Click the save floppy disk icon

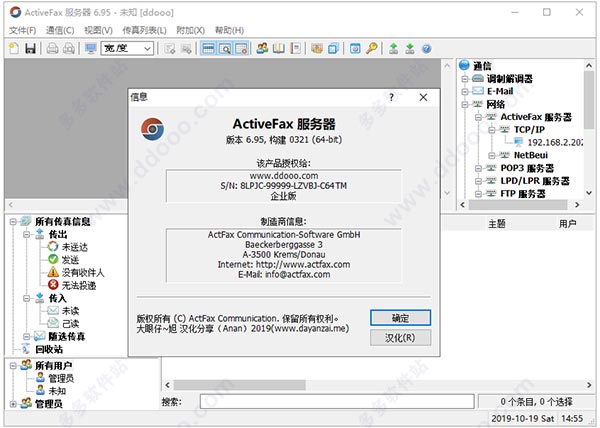(30, 49)
